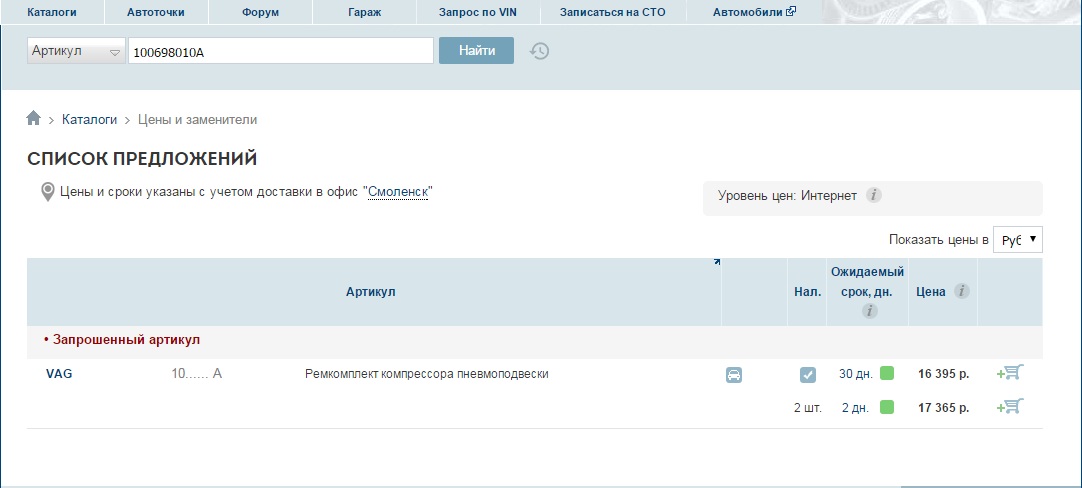The height and width of the screenshot is (488, 1082).
Task: Go to the home page via house icon
Action: pyautogui.click(x=34, y=119)
